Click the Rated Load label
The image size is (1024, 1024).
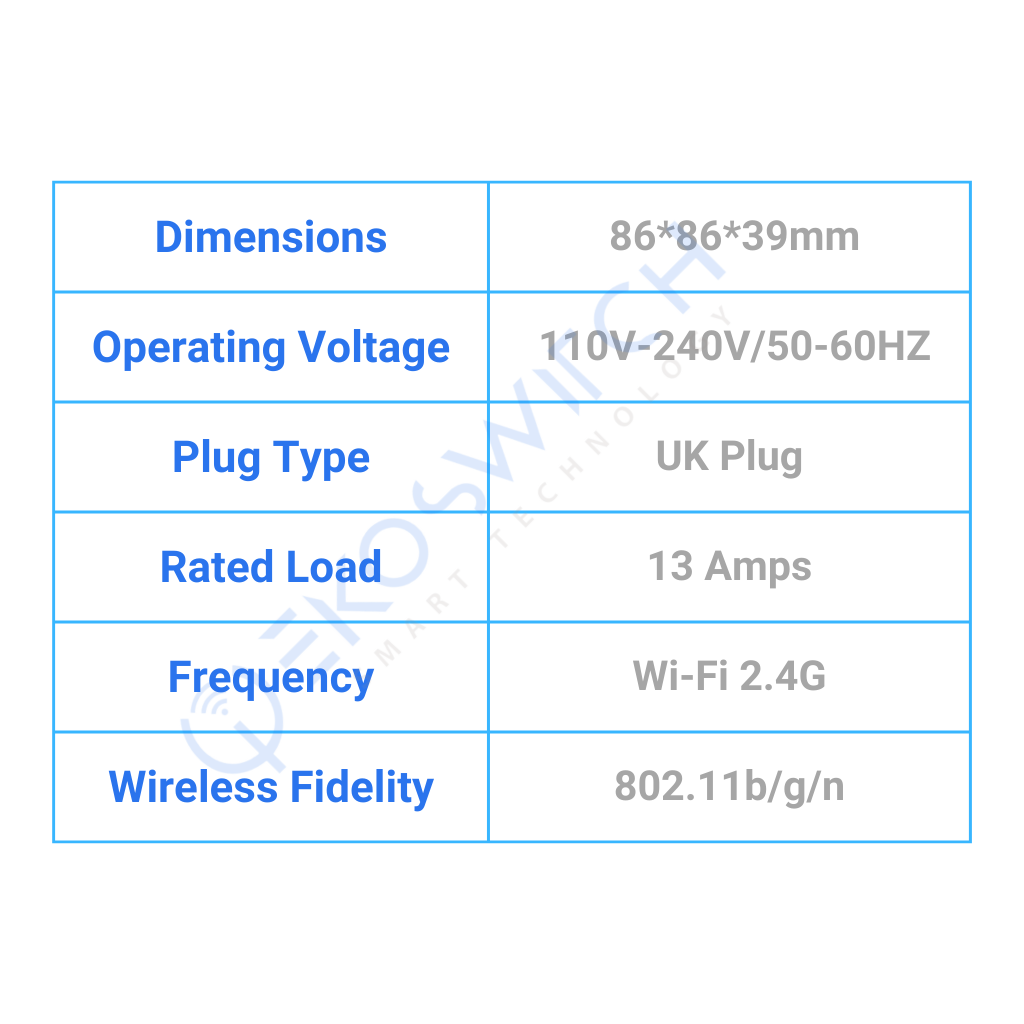point(271,567)
